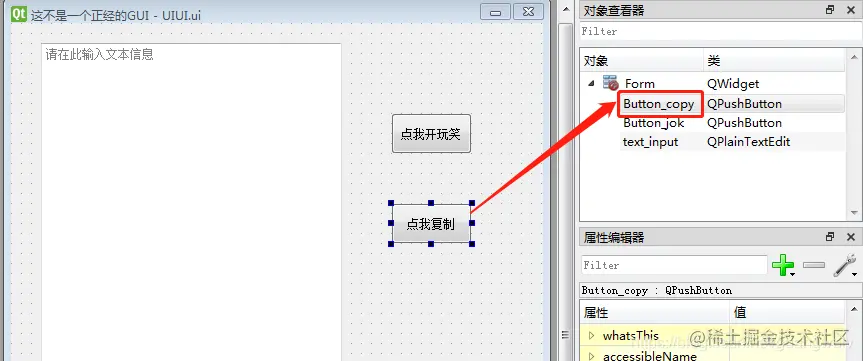Remove dynamic property with the minus icon
This screenshot has height=361, width=863.
pos(814,265)
